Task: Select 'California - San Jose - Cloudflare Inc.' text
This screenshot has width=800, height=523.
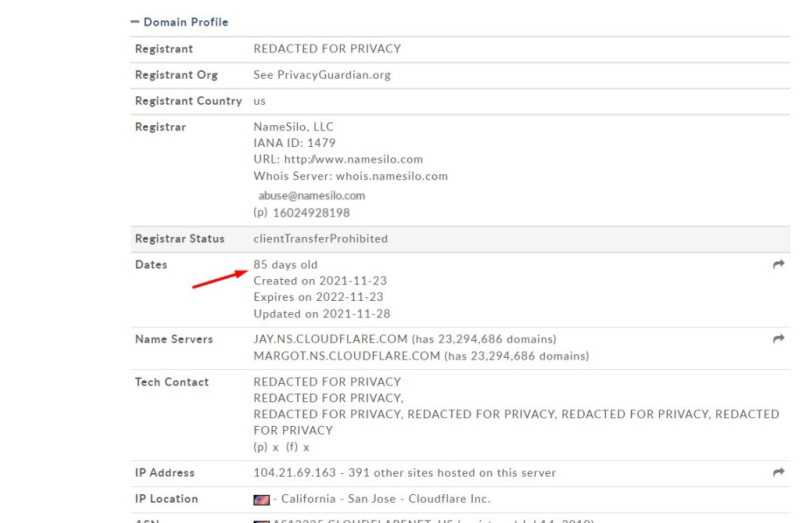Action: tap(385, 499)
